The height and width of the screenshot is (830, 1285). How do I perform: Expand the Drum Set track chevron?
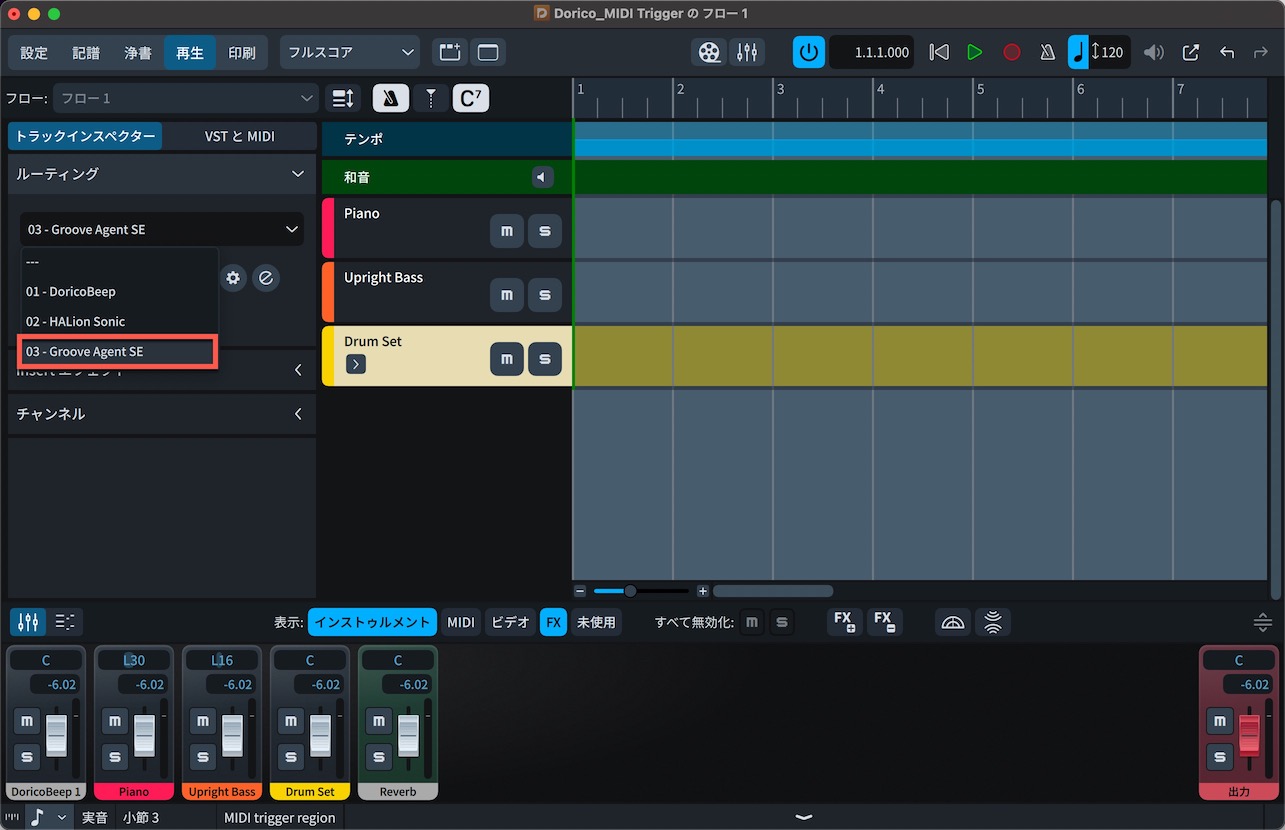pyautogui.click(x=356, y=364)
